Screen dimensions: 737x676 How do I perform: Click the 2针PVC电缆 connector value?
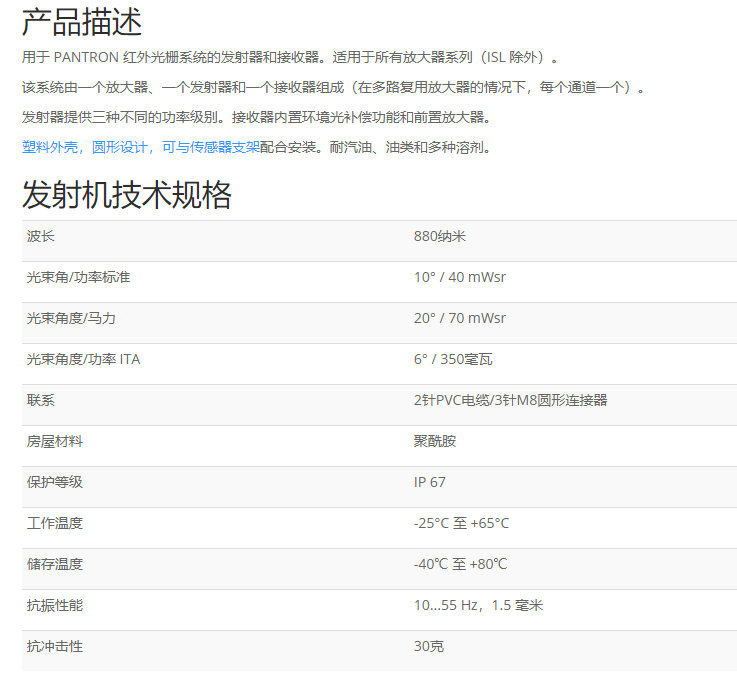[x=510, y=400]
